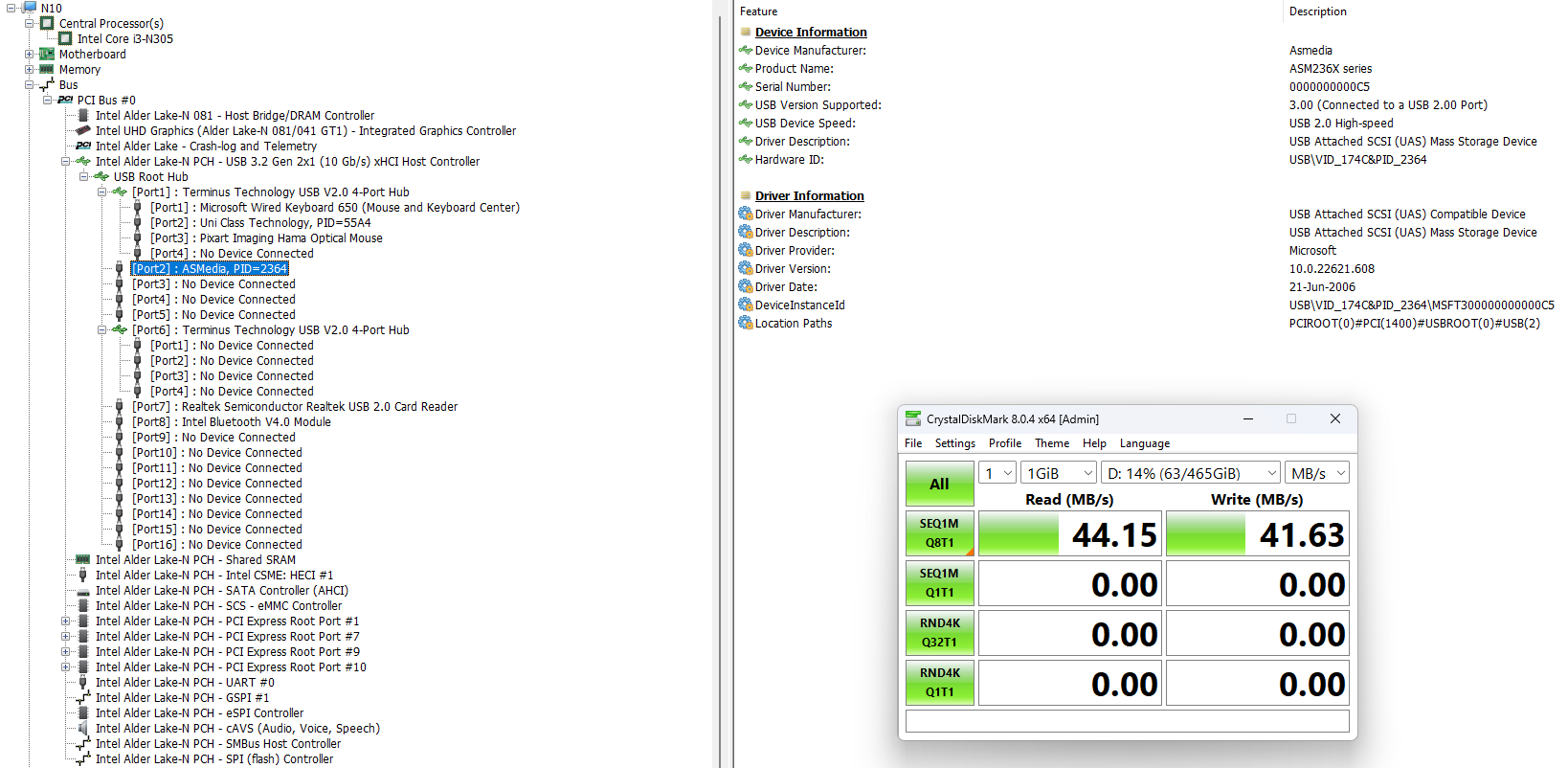Open the Theme menu in CrystalDiskMark
The image size is (1568, 768).
(x=1052, y=443)
